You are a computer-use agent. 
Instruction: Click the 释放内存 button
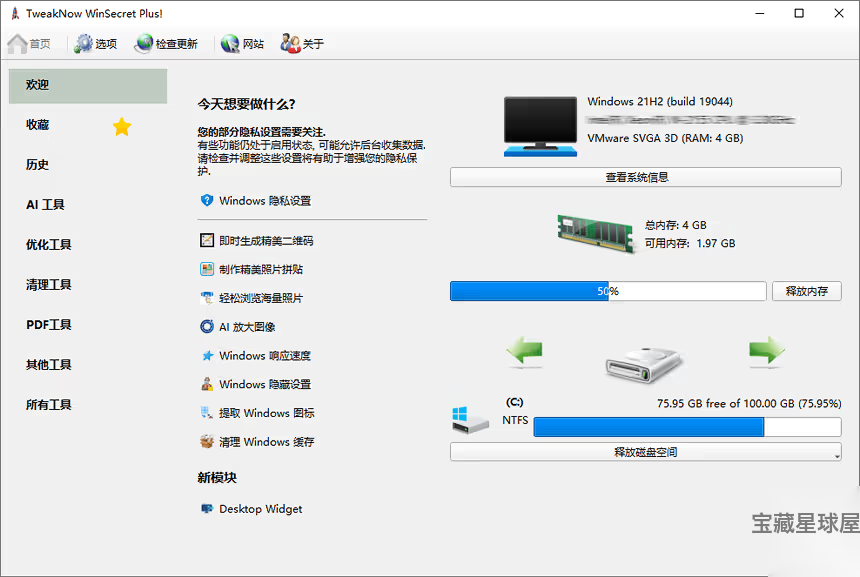806,291
